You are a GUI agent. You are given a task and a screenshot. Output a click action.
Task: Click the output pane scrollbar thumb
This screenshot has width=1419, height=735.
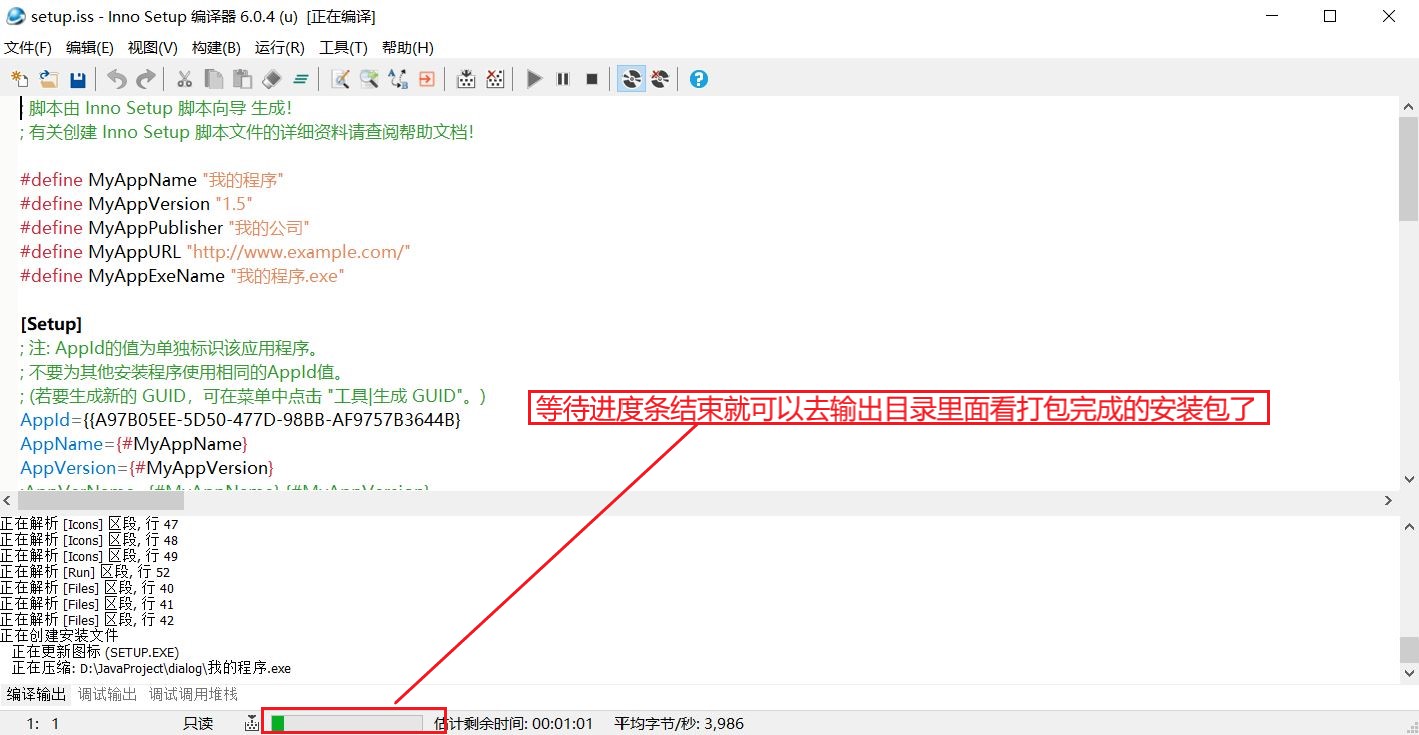[x=1408, y=649]
